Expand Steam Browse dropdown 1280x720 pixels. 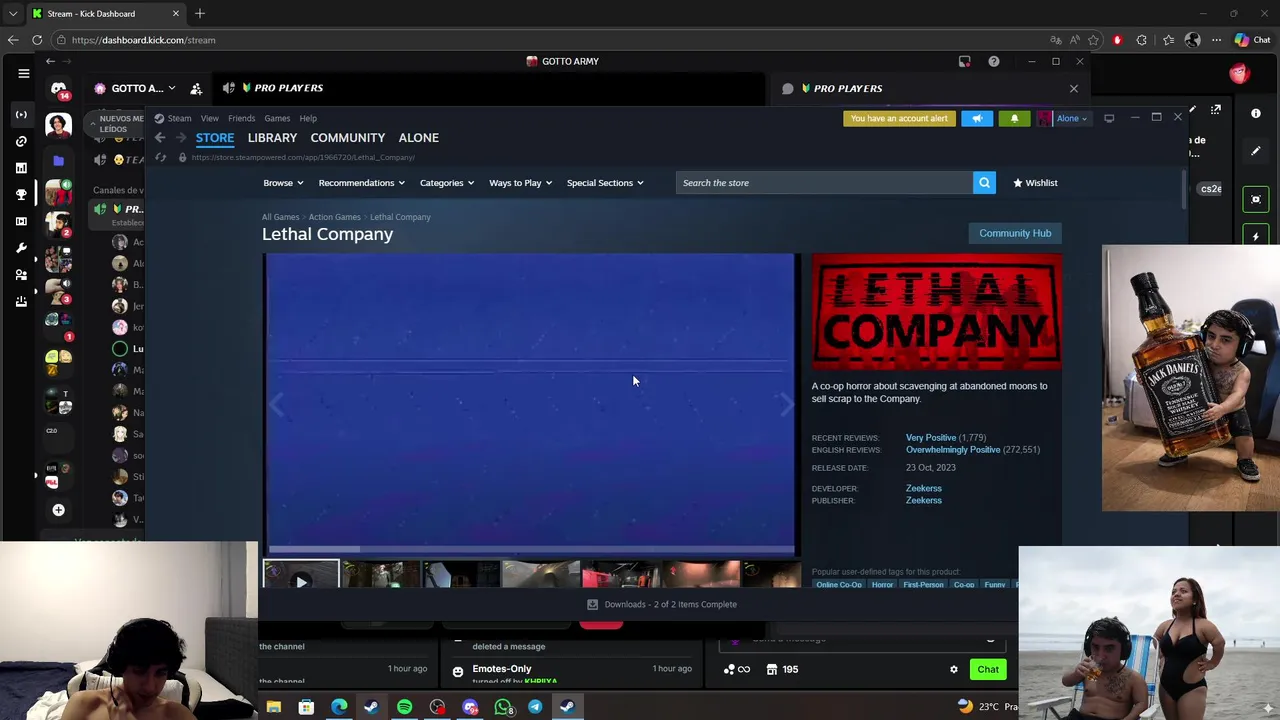[284, 183]
